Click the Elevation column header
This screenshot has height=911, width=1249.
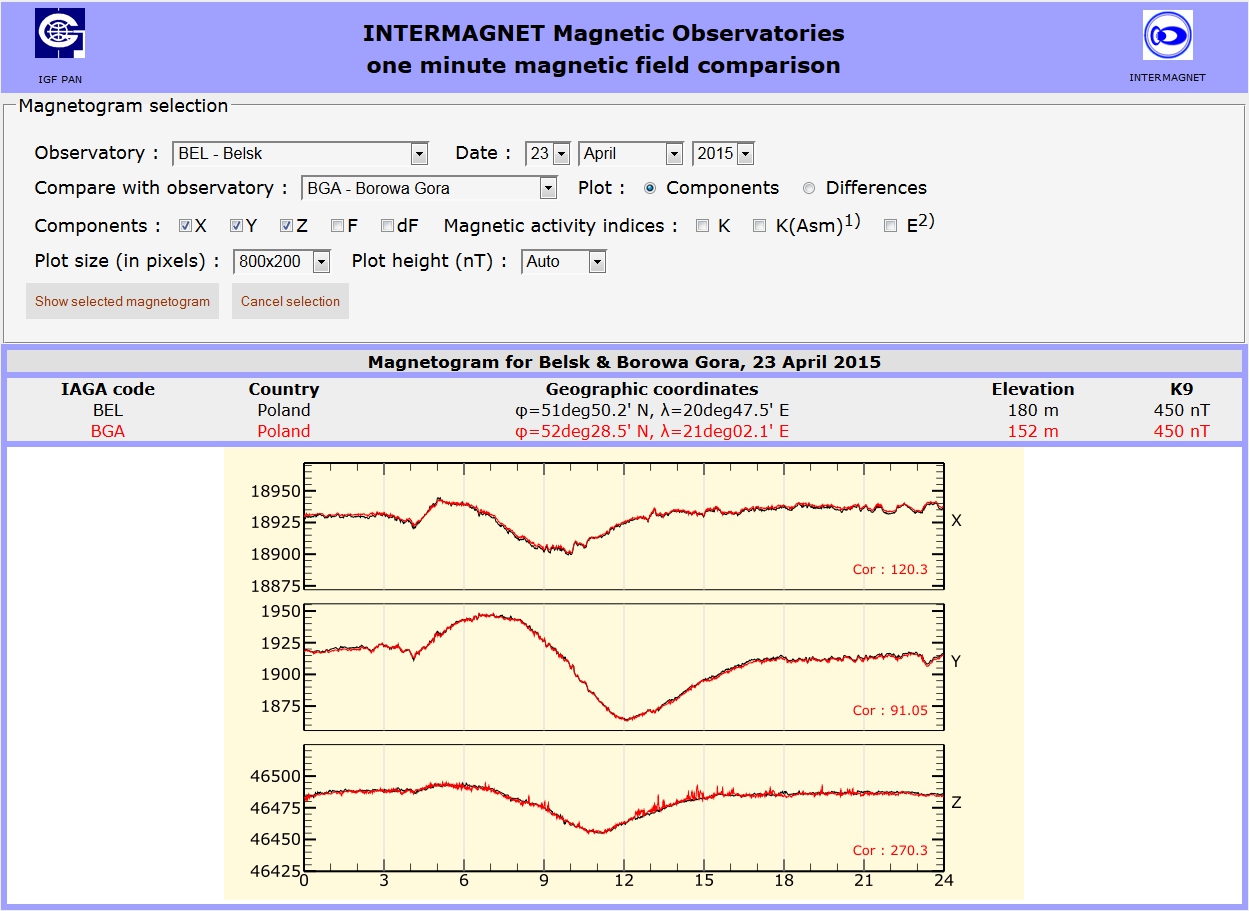pos(1033,389)
